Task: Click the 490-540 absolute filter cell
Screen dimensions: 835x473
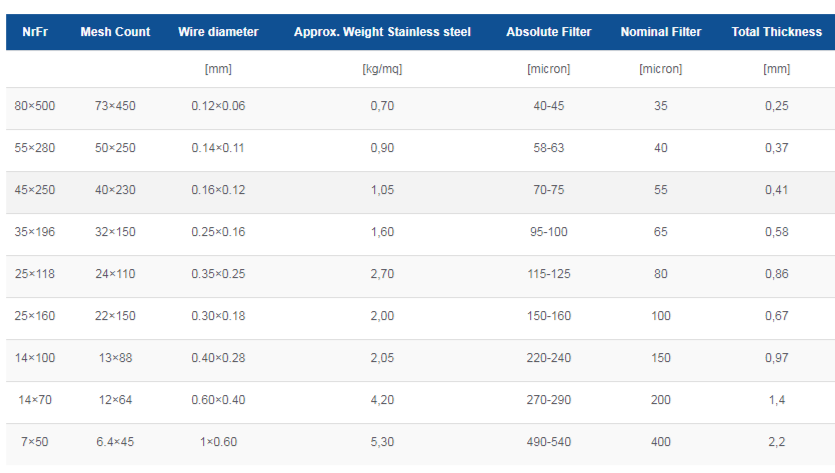Action: click(549, 442)
